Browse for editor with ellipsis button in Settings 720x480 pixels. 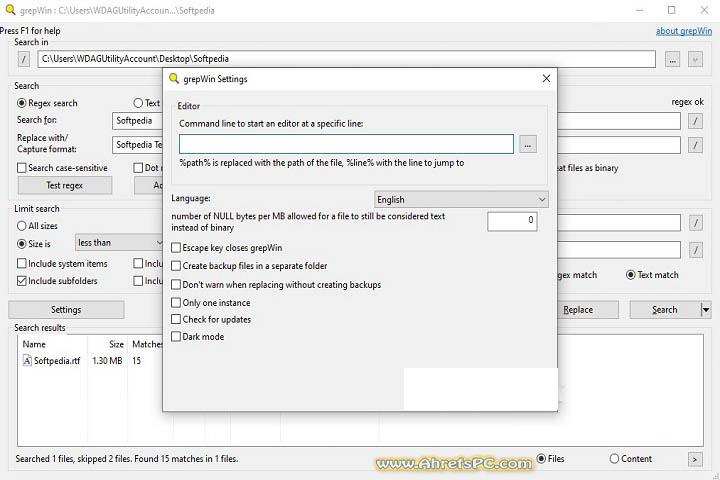528,145
